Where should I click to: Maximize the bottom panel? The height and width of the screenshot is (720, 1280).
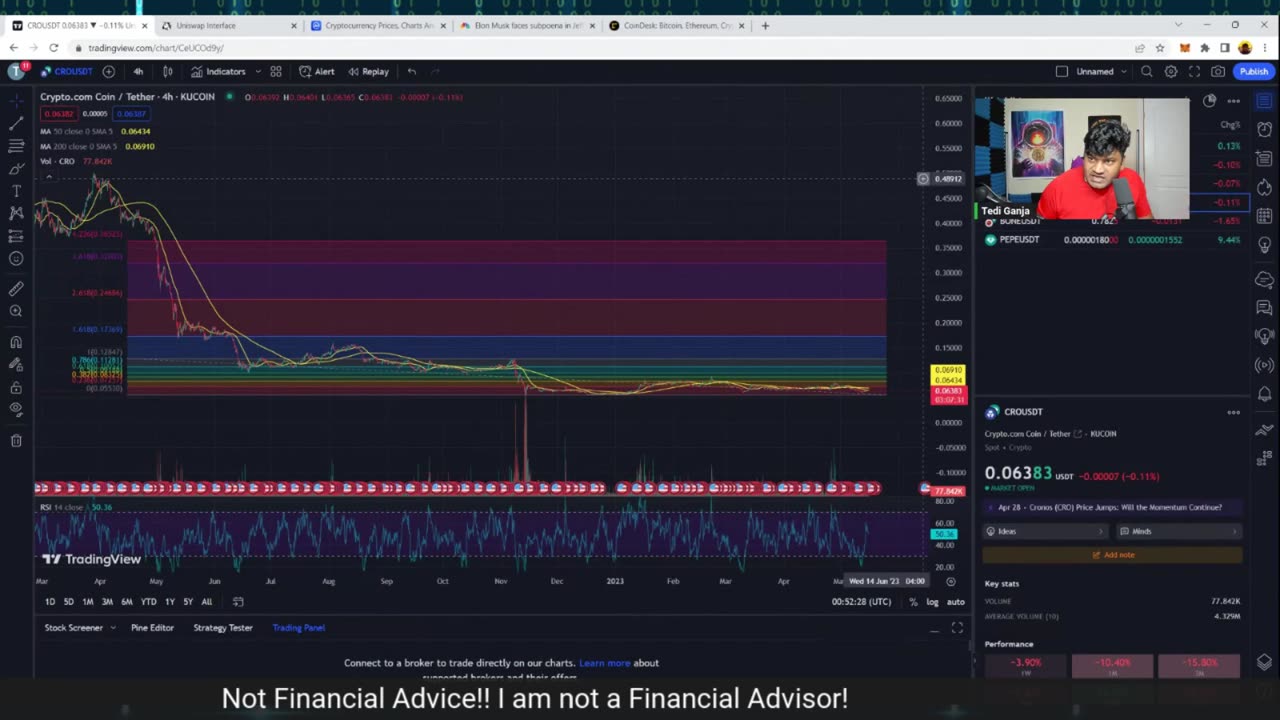pos(957,628)
